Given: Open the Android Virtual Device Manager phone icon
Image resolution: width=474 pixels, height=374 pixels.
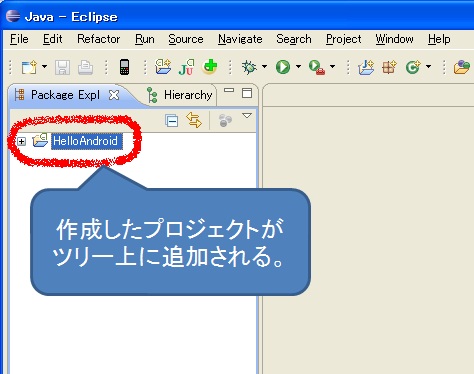Looking at the screenshot, I should [124, 67].
